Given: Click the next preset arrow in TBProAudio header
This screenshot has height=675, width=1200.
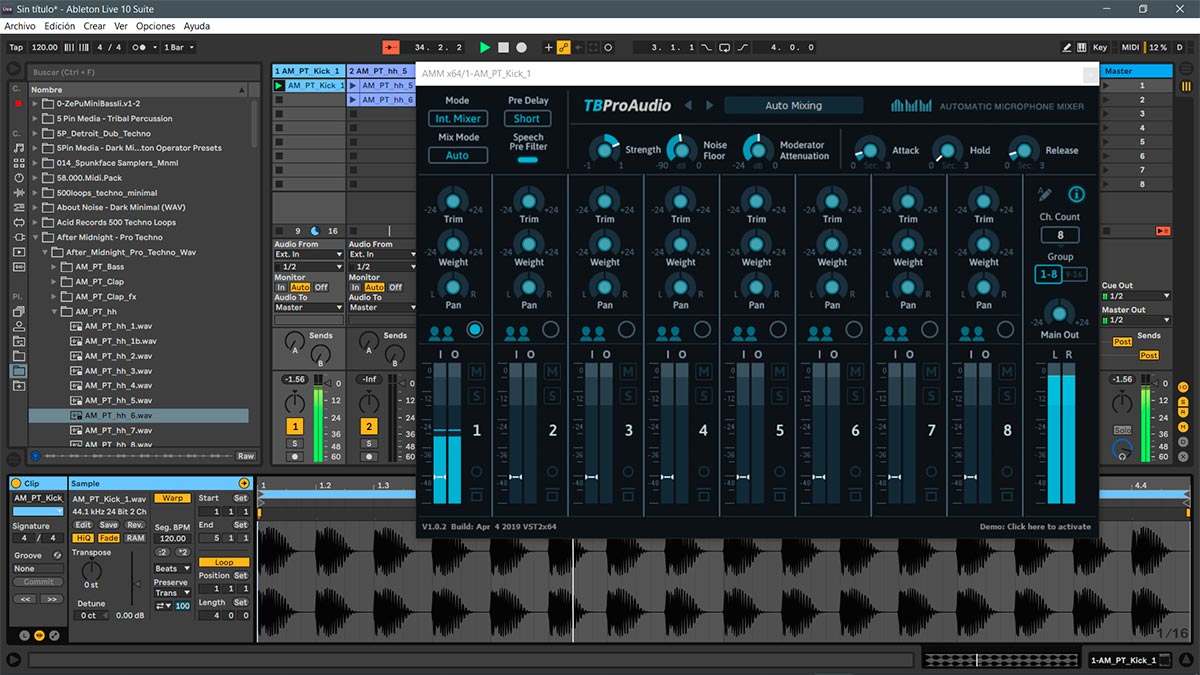Looking at the screenshot, I should (x=710, y=105).
